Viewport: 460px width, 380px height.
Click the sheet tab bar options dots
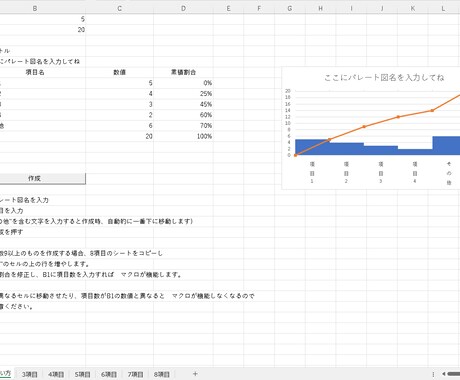[x=433, y=374]
